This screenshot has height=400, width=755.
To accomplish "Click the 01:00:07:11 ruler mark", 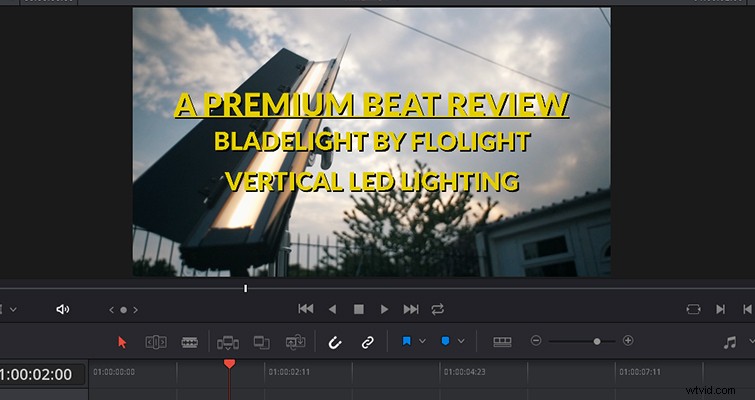I will [x=640, y=372].
